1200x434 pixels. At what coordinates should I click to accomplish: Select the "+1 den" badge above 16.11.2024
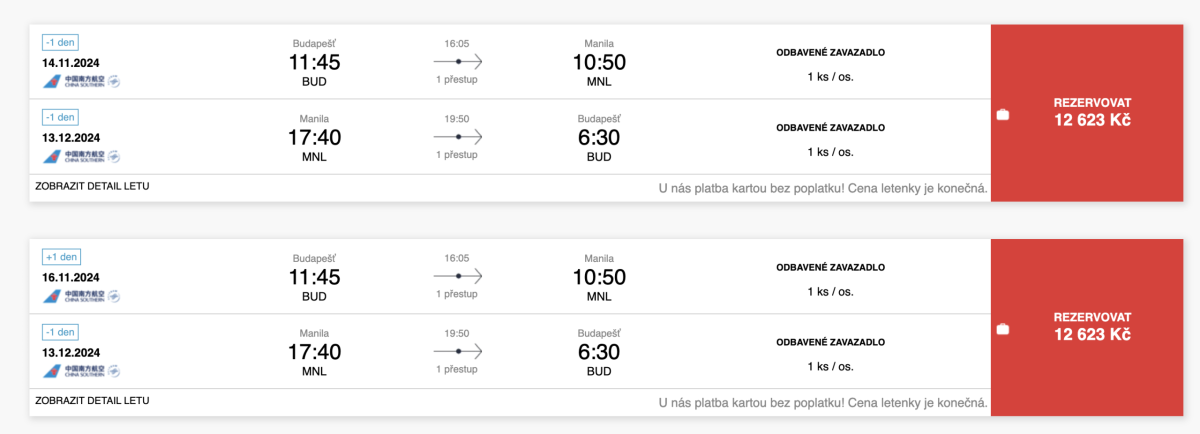60,257
